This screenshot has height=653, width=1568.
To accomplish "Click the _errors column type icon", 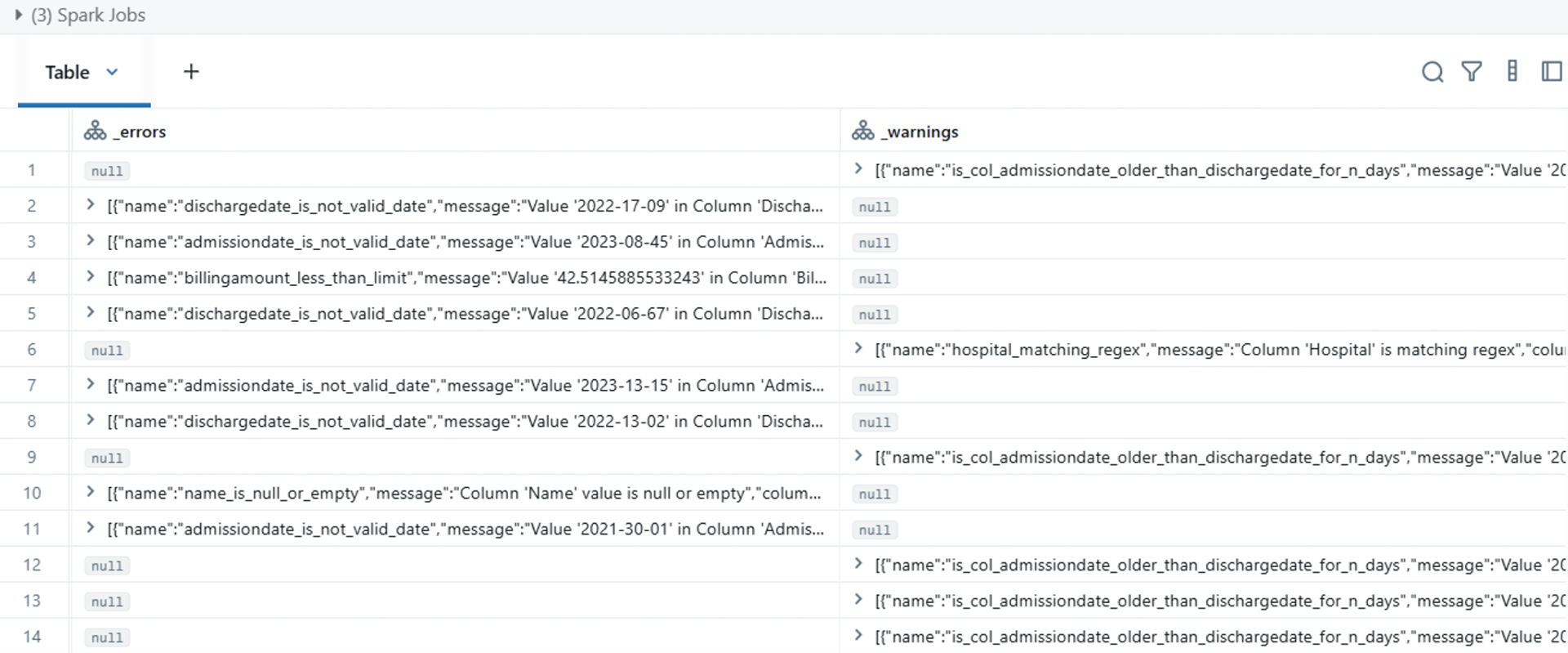I will pos(96,131).
